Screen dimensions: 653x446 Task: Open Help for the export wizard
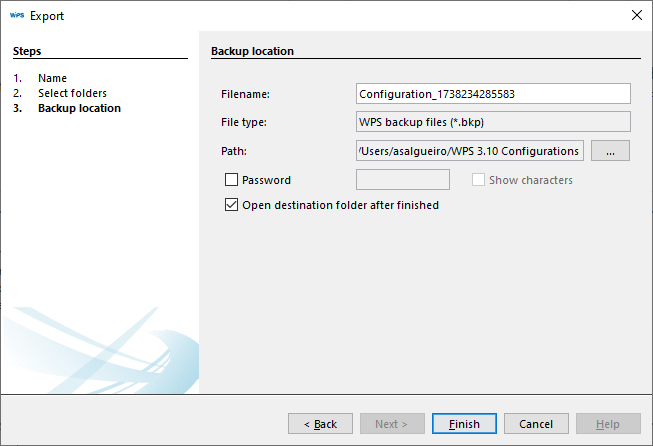(607, 424)
